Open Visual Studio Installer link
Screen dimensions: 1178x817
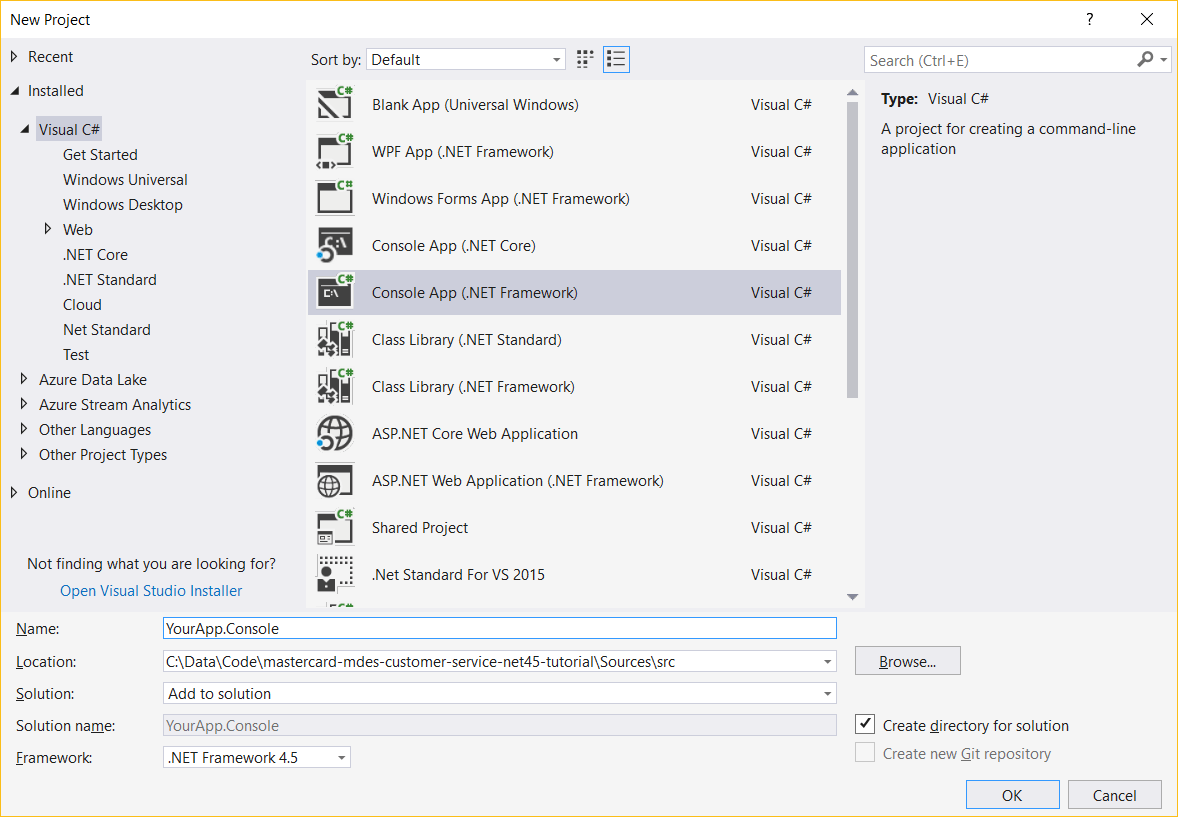pos(151,591)
